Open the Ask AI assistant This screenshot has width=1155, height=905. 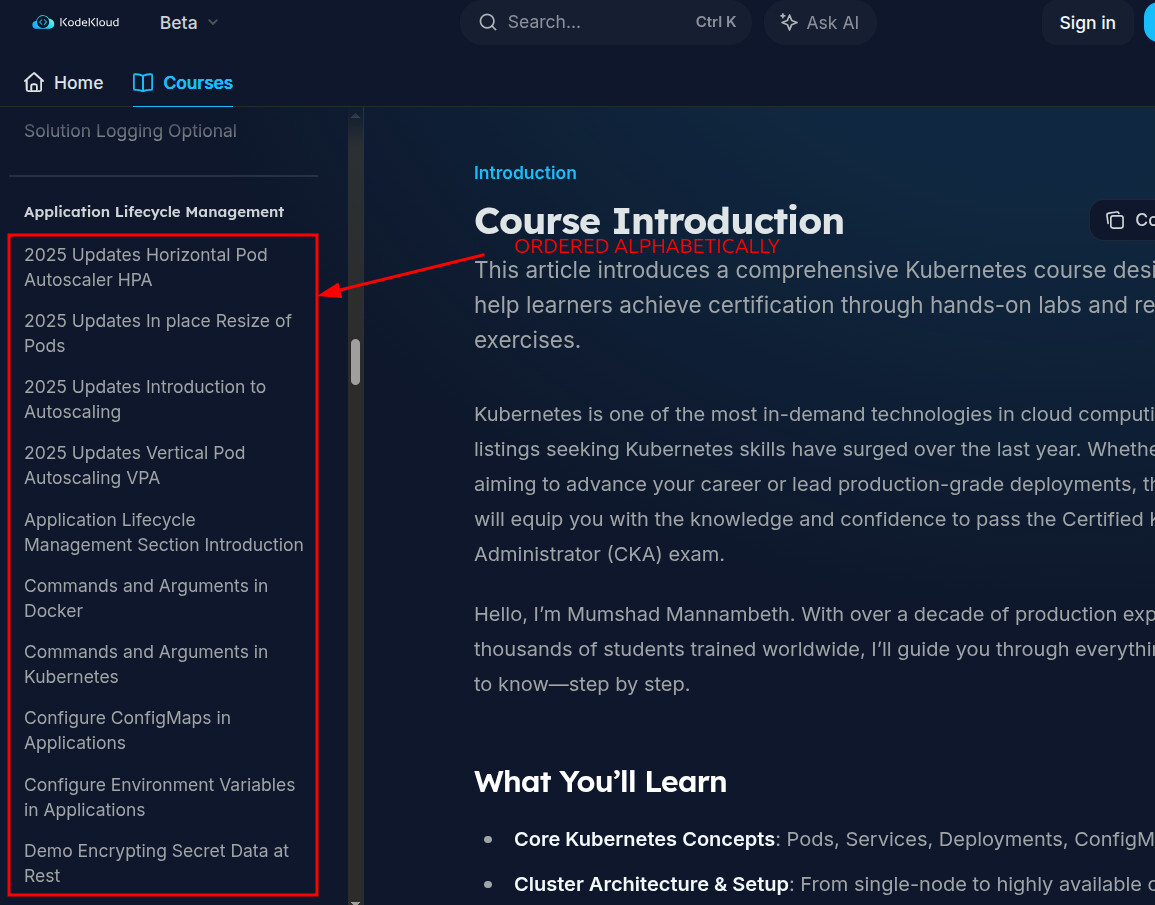(x=819, y=23)
